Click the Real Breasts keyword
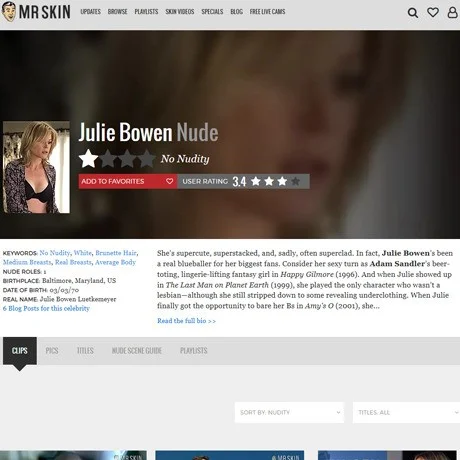 [x=73, y=262]
